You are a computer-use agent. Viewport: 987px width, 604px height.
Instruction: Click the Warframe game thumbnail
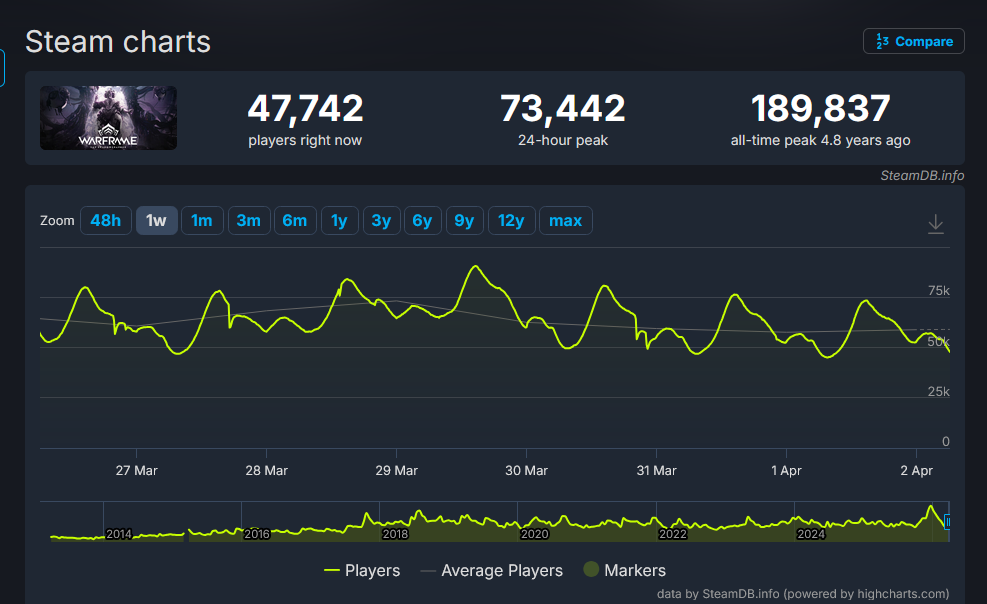[108, 118]
